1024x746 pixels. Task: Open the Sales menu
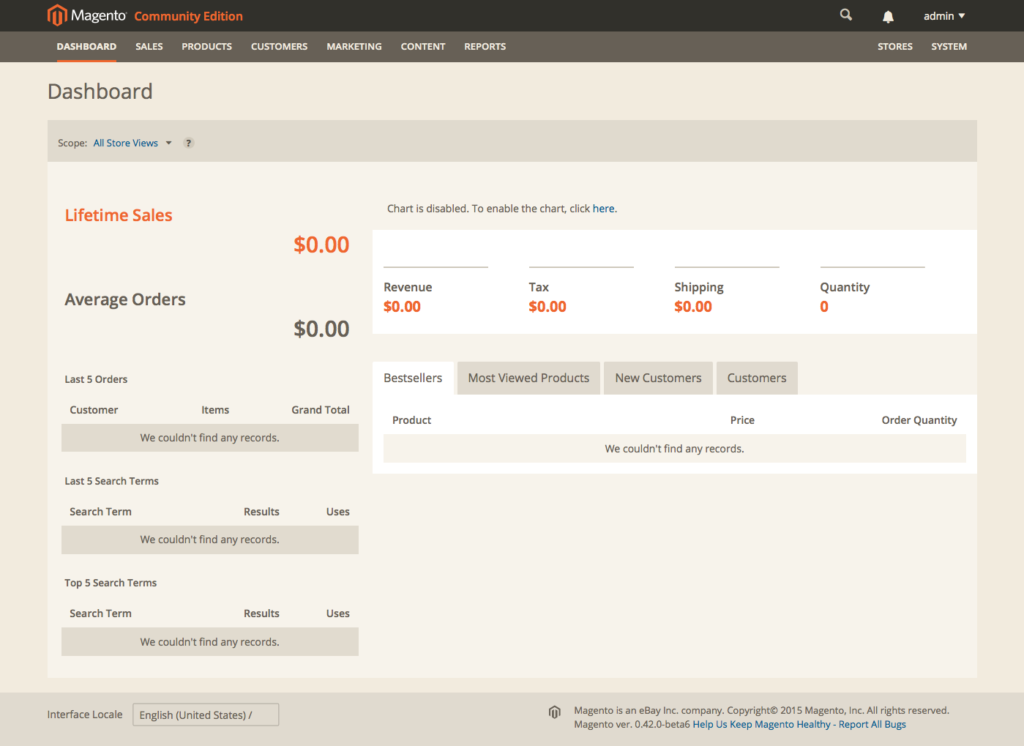148,46
